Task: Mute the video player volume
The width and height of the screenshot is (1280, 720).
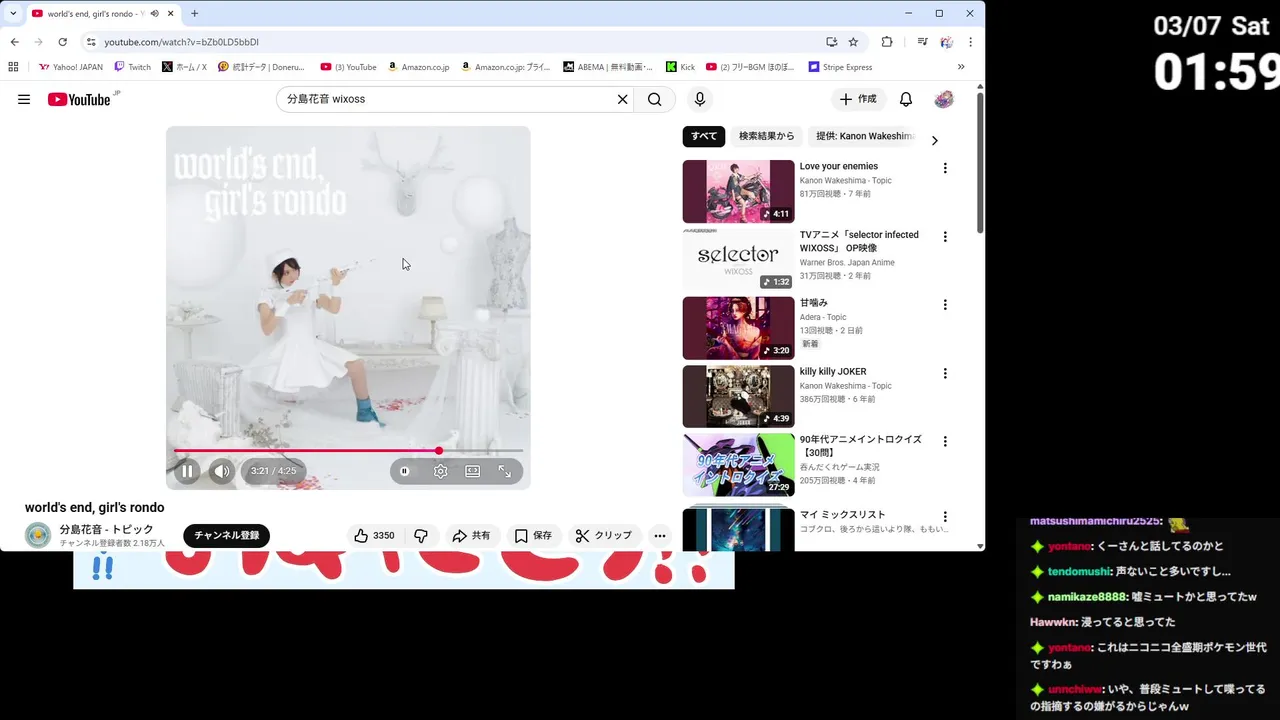Action: click(222, 471)
